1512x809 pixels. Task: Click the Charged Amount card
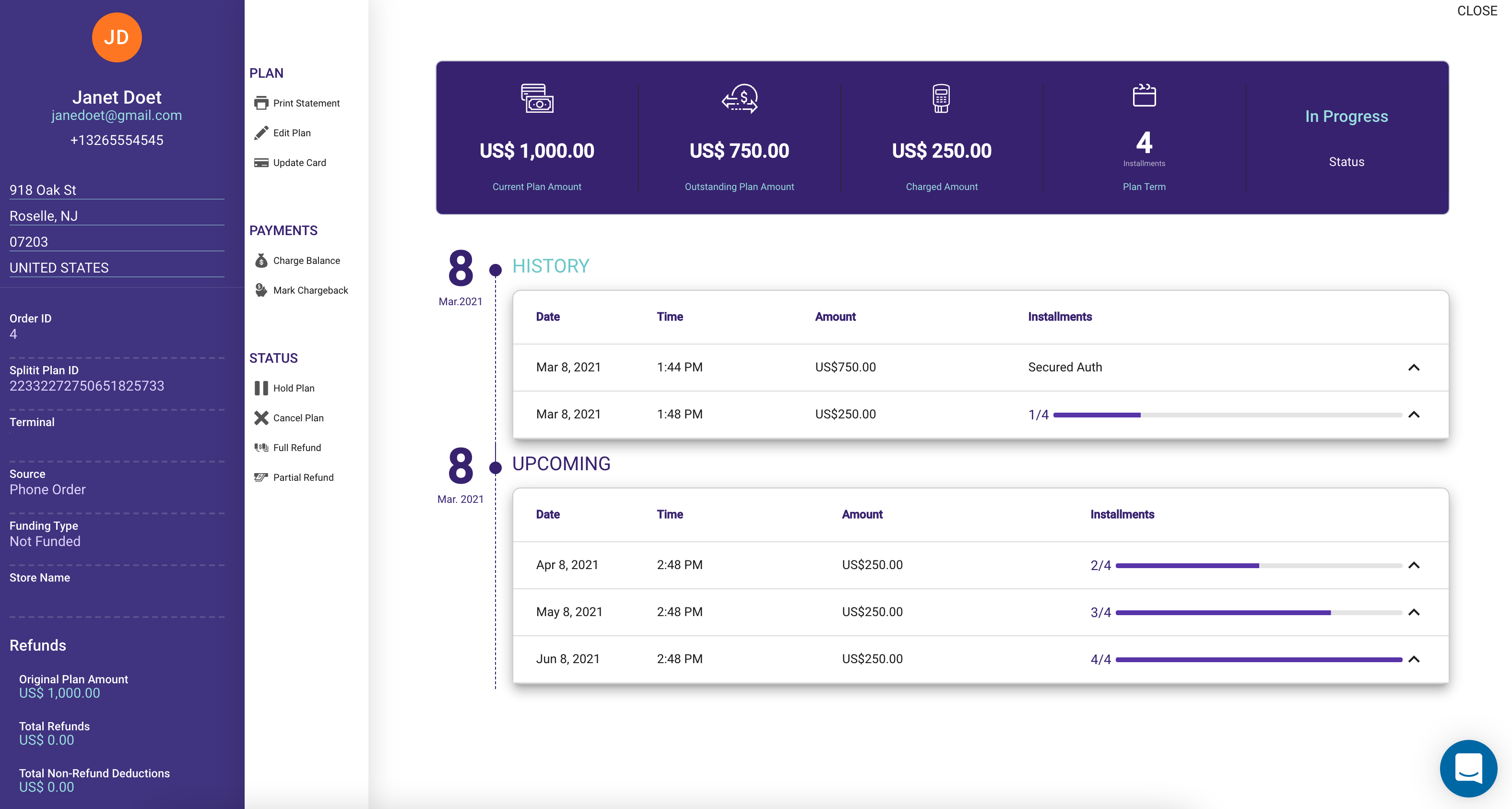[942, 141]
